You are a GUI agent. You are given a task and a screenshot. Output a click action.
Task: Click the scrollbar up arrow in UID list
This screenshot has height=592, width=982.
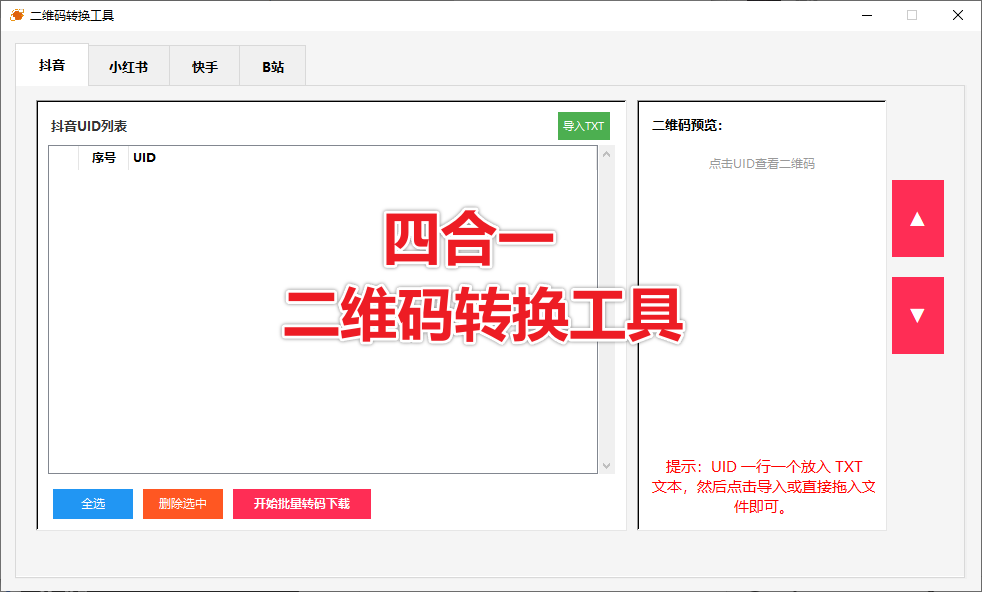click(x=607, y=152)
